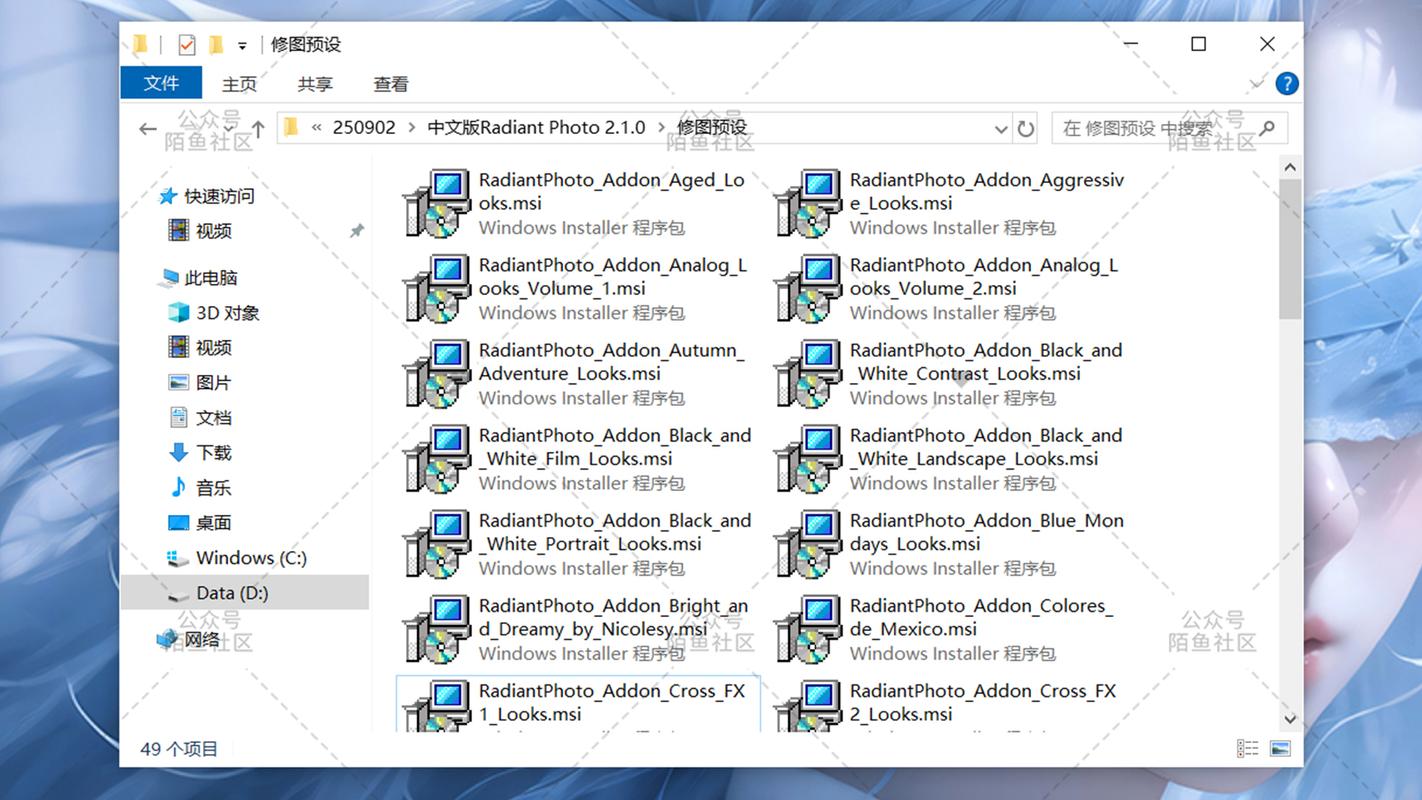Image resolution: width=1422 pixels, height=800 pixels.
Task: Select the 3D 对象 folder icon
Action: tap(178, 313)
